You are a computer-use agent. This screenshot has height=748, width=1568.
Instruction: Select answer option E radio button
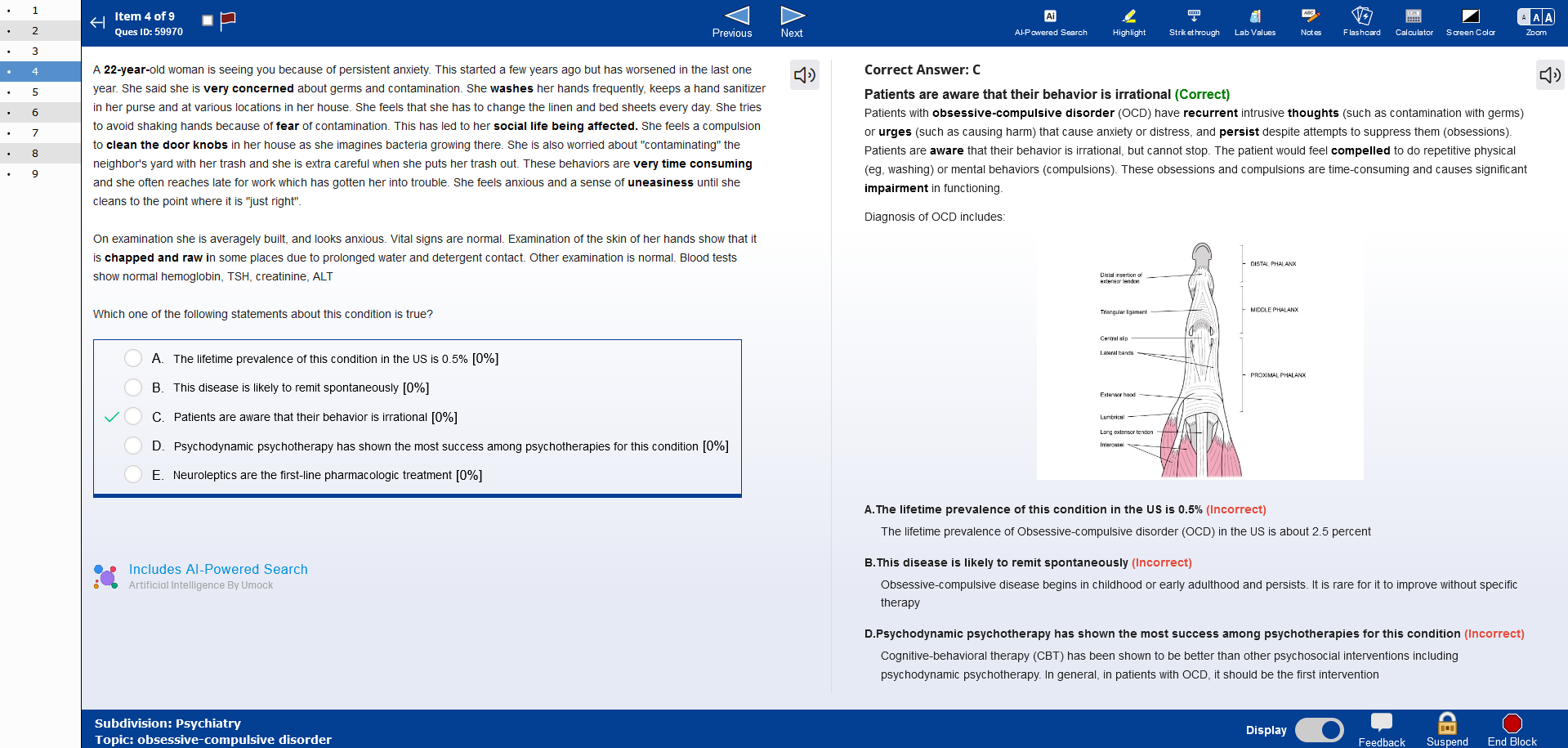click(133, 474)
